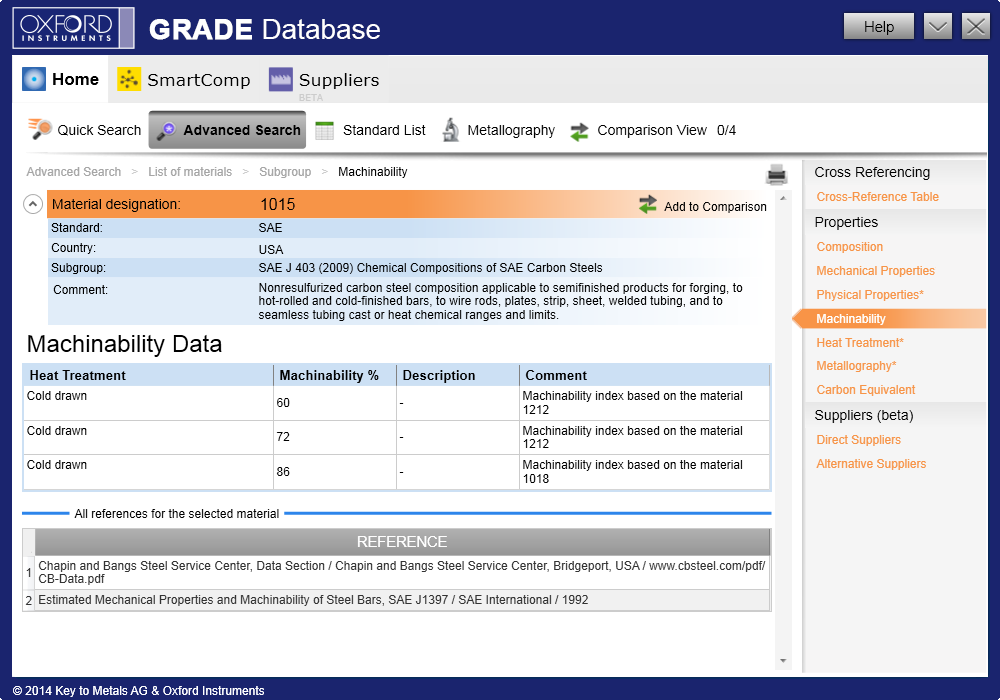Click the Comment column header

(x=645, y=376)
